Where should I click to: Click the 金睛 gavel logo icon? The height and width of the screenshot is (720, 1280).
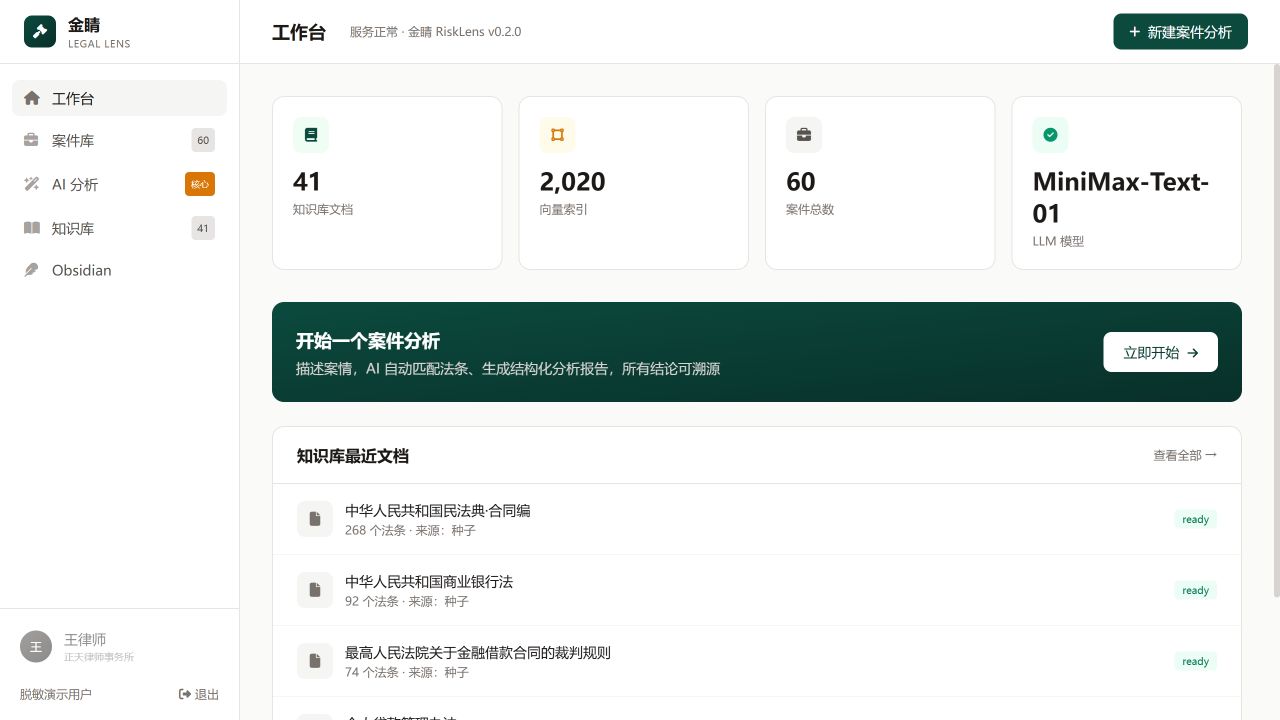tap(40, 32)
